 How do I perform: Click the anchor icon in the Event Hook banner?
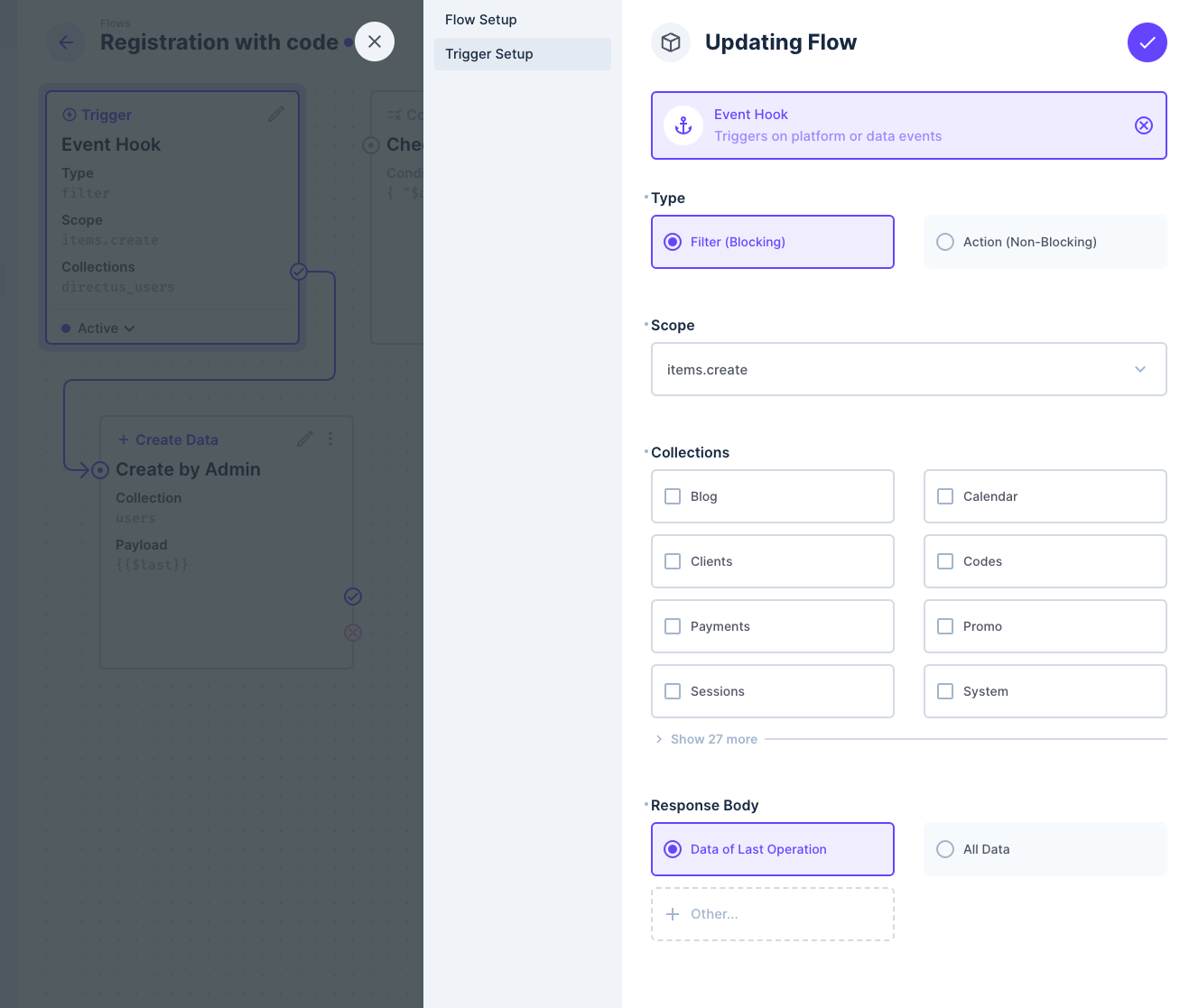[683, 125]
